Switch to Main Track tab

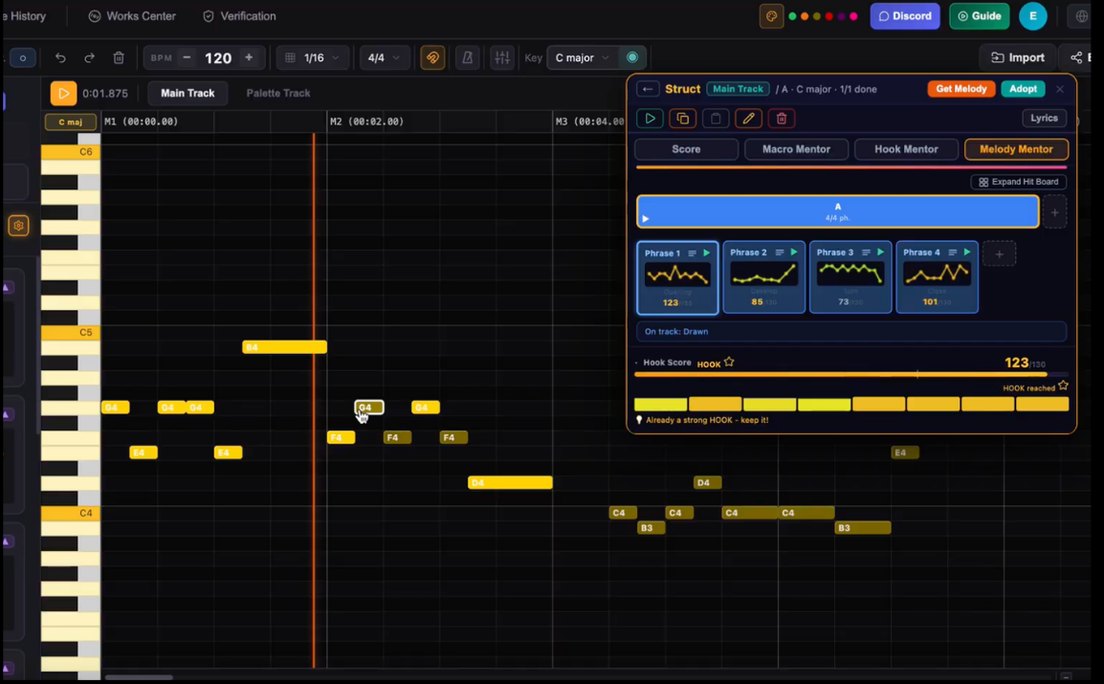(187, 93)
